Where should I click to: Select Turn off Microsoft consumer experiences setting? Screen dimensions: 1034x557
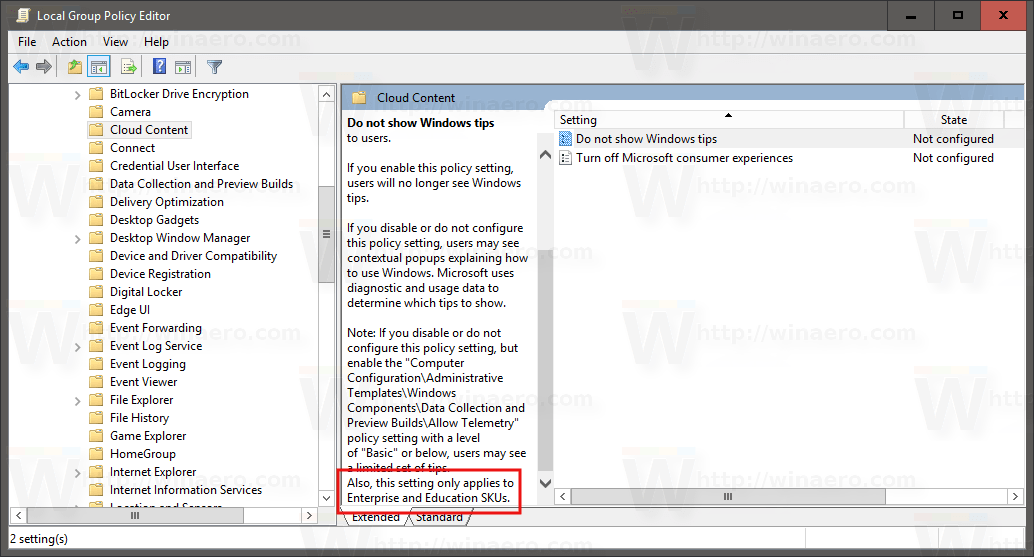coord(684,158)
